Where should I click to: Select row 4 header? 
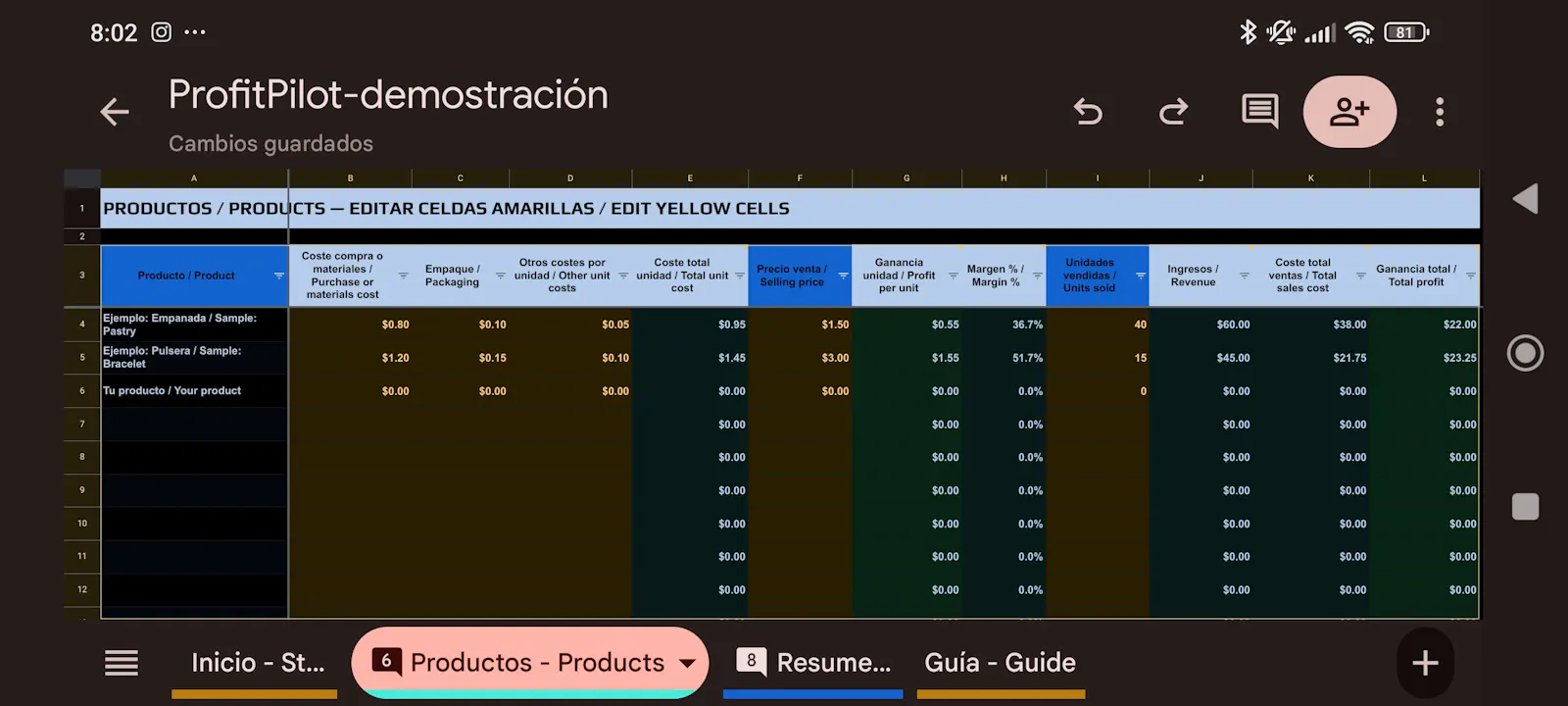(82, 325)
